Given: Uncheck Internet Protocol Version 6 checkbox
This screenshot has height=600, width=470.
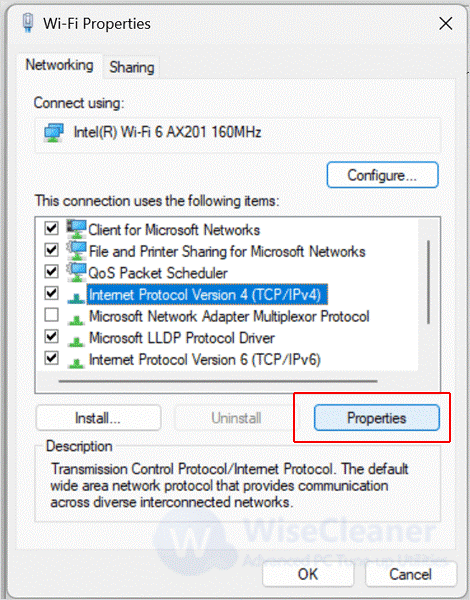Looking at the screenshot, I should tap(51, 359).
